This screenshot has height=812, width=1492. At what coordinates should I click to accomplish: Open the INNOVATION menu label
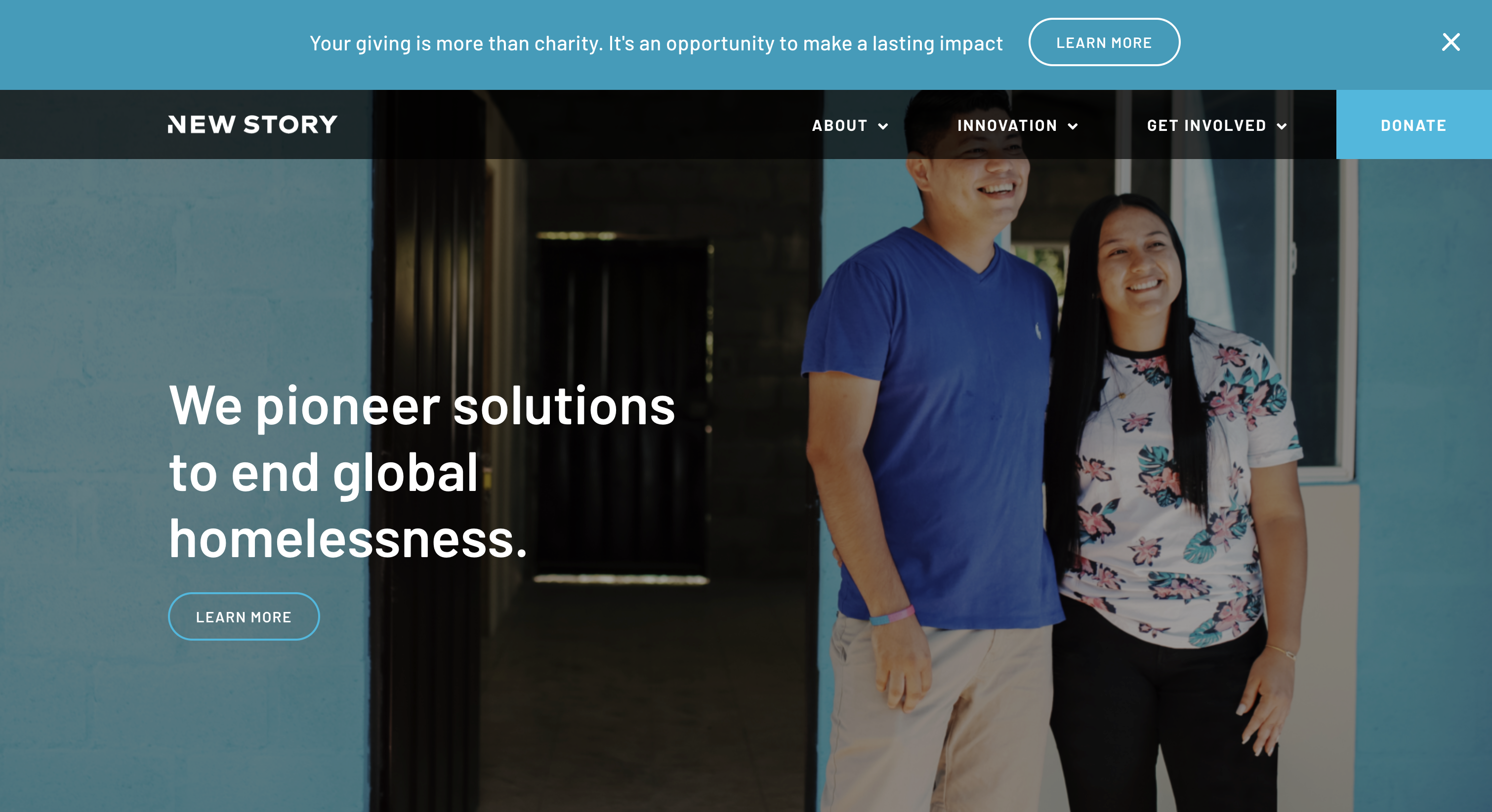[1007, 125]
